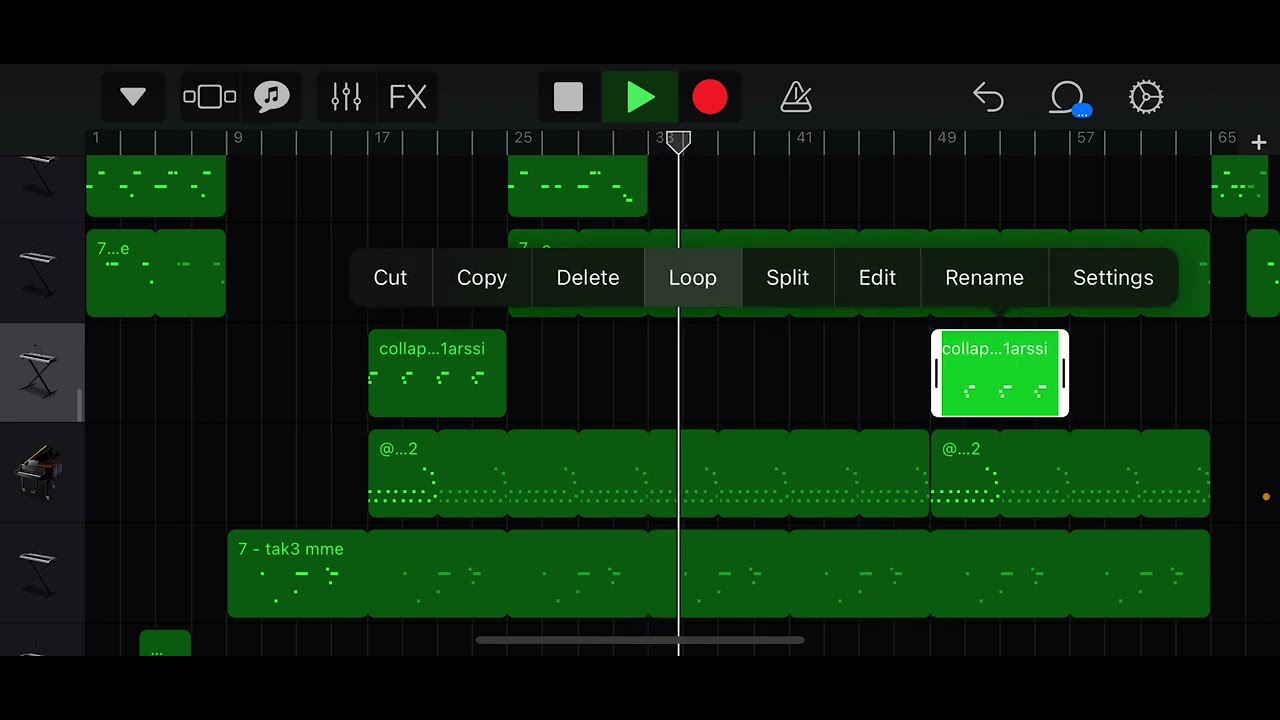Select the second keyboard track icon
The height and width of the screenshot is (720, 1280).
click(x=40, y=272)
